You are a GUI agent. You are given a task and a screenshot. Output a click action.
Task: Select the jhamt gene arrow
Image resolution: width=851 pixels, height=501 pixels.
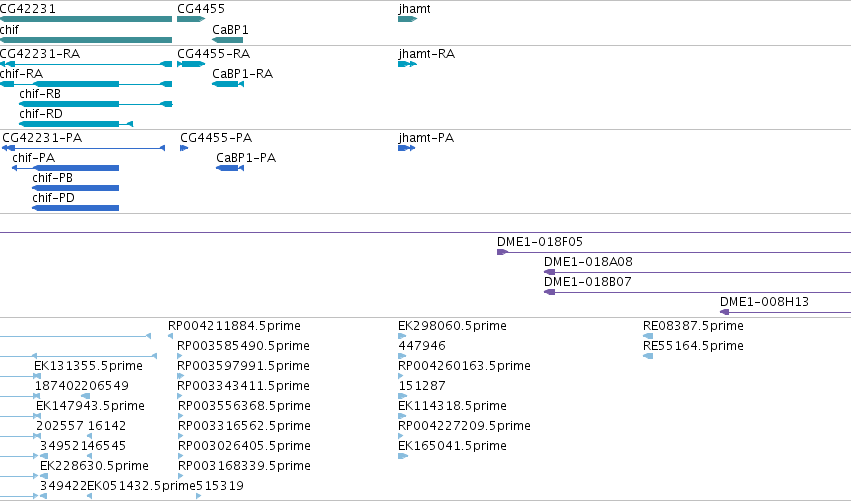pyautogui.click(x=407, y=19)
